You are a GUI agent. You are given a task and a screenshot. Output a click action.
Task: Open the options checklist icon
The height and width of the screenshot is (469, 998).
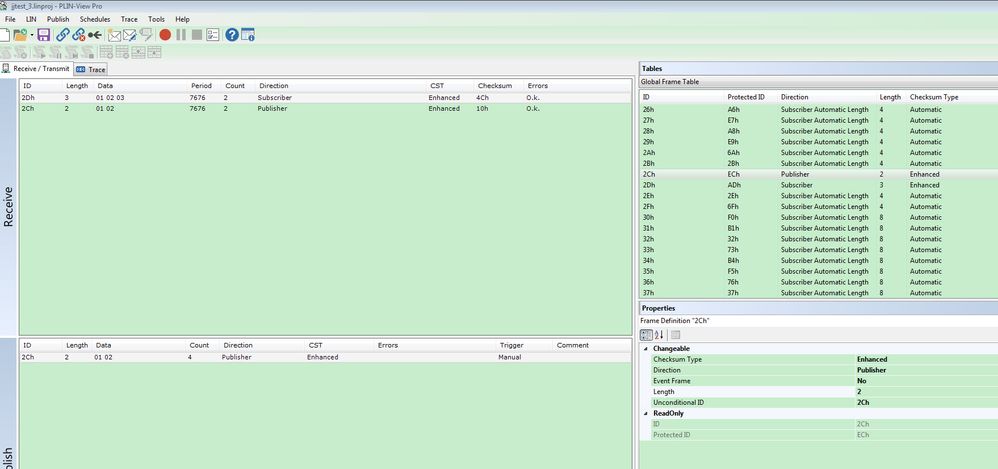tap(213, 34)
